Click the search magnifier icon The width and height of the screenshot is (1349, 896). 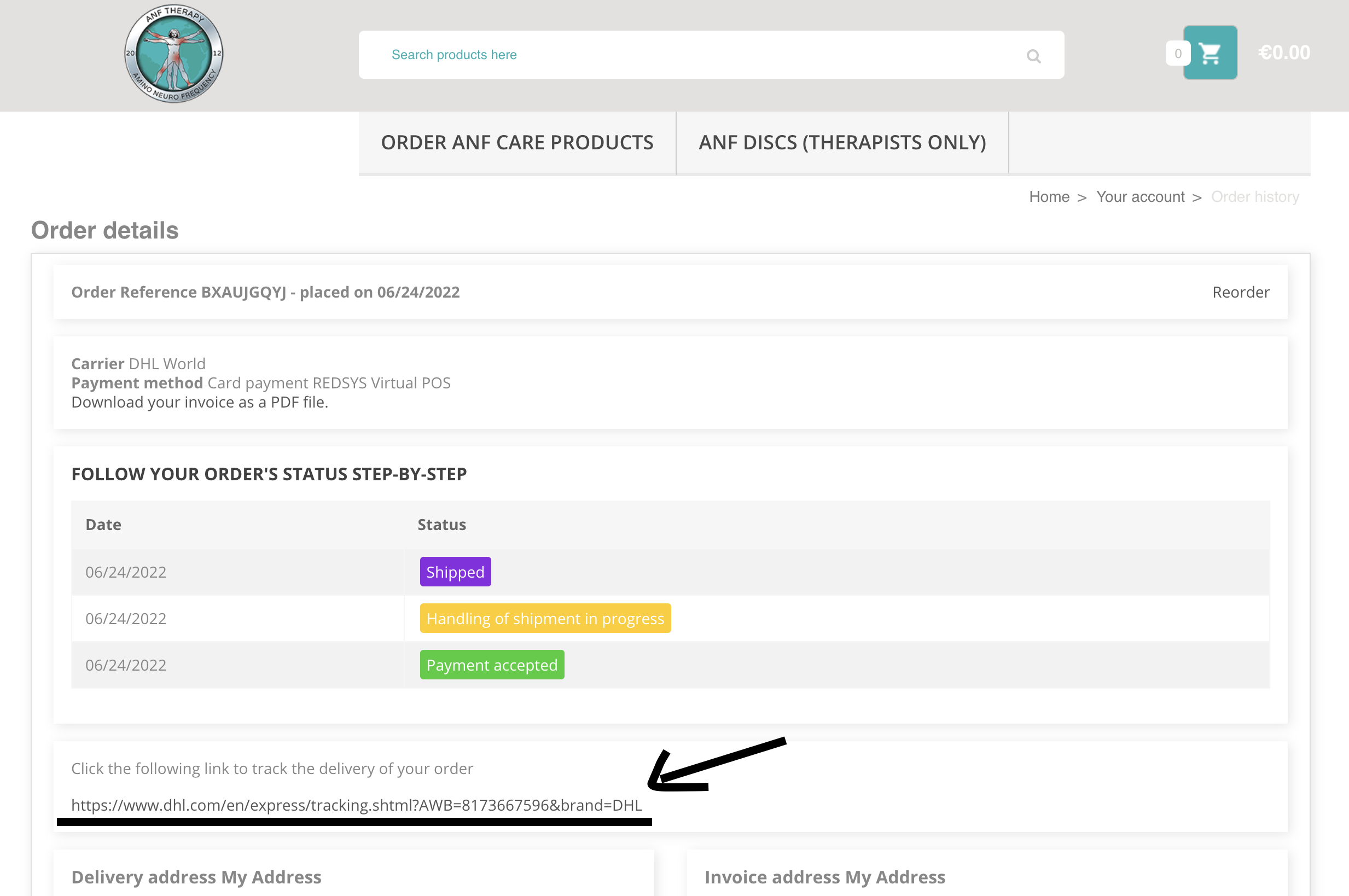click(x=1033, y=55)
